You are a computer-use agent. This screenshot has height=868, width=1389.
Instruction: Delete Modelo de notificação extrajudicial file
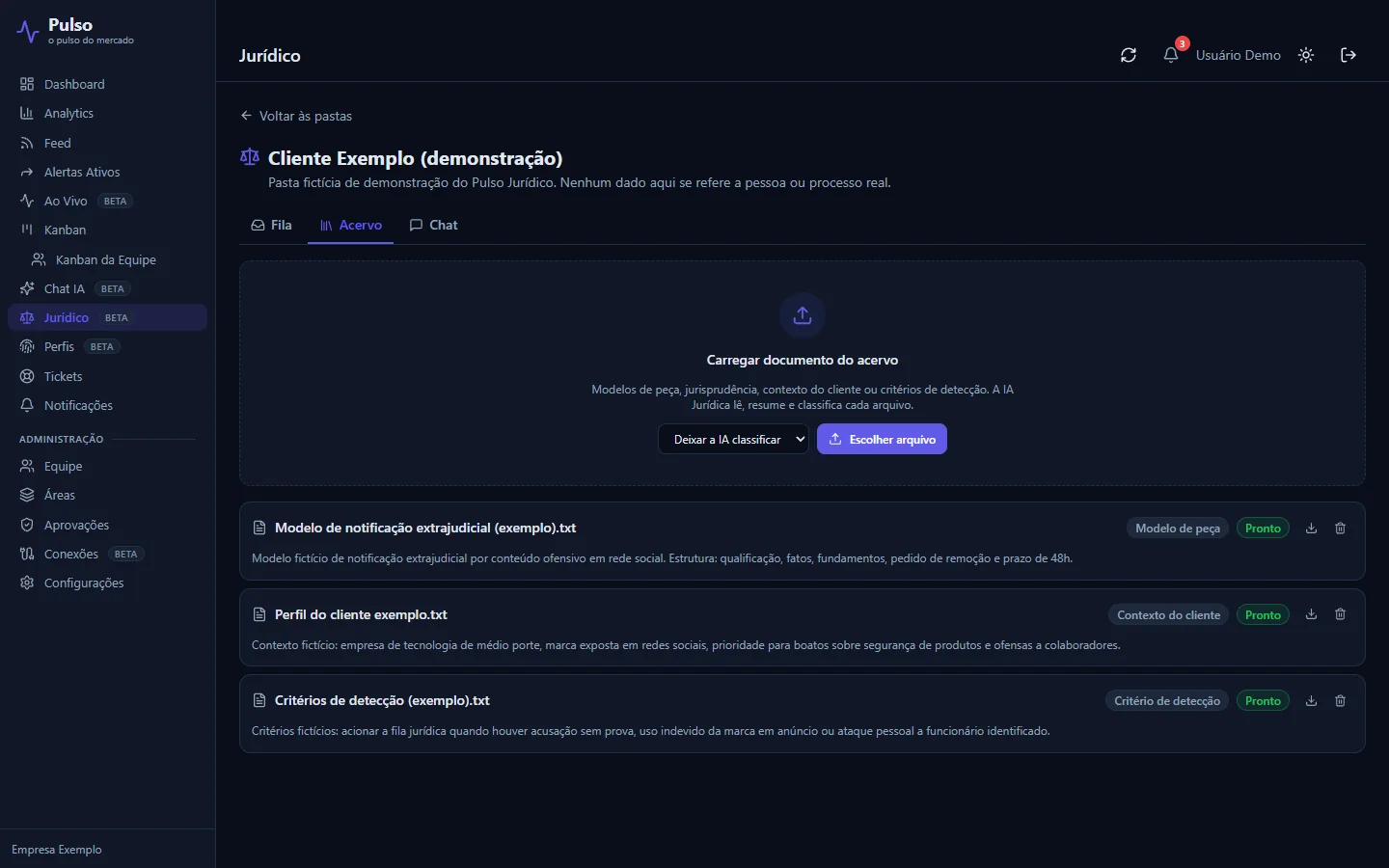[x=1340, y=529]
